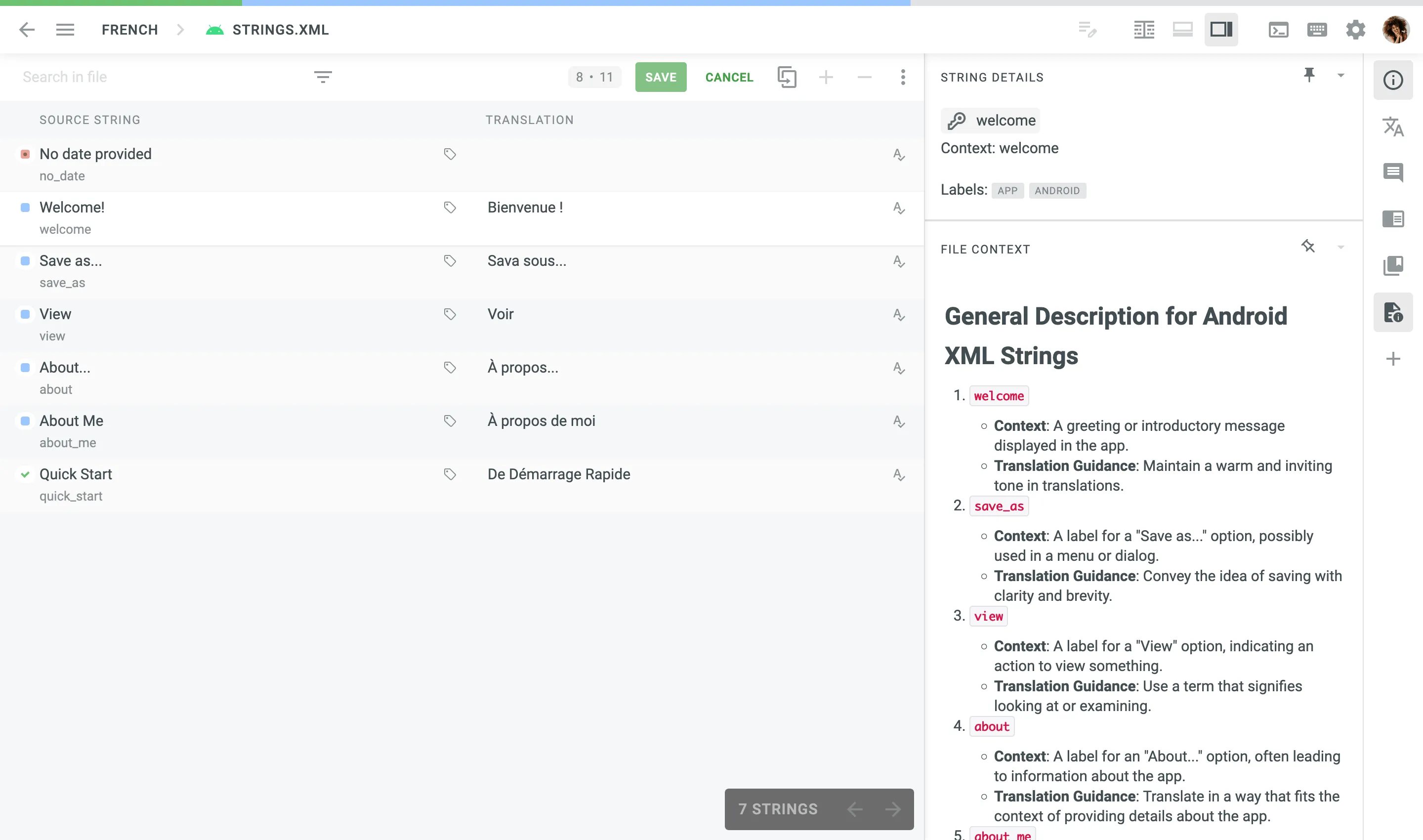Click the APP label chip
Viewport: 1423px width, 840px height.
1008,190
